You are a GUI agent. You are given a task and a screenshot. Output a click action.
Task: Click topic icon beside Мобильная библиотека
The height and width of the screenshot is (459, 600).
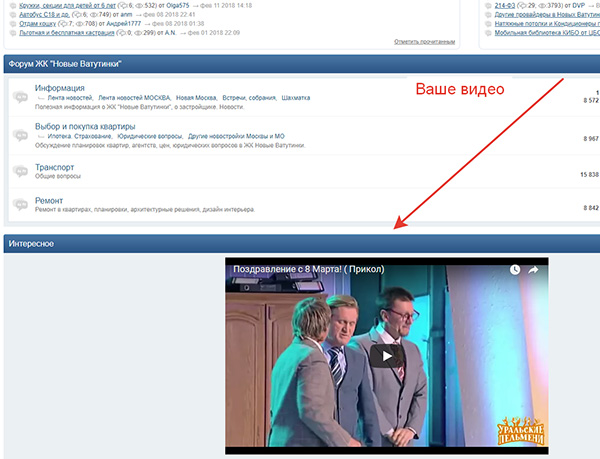tap(488, 33)
